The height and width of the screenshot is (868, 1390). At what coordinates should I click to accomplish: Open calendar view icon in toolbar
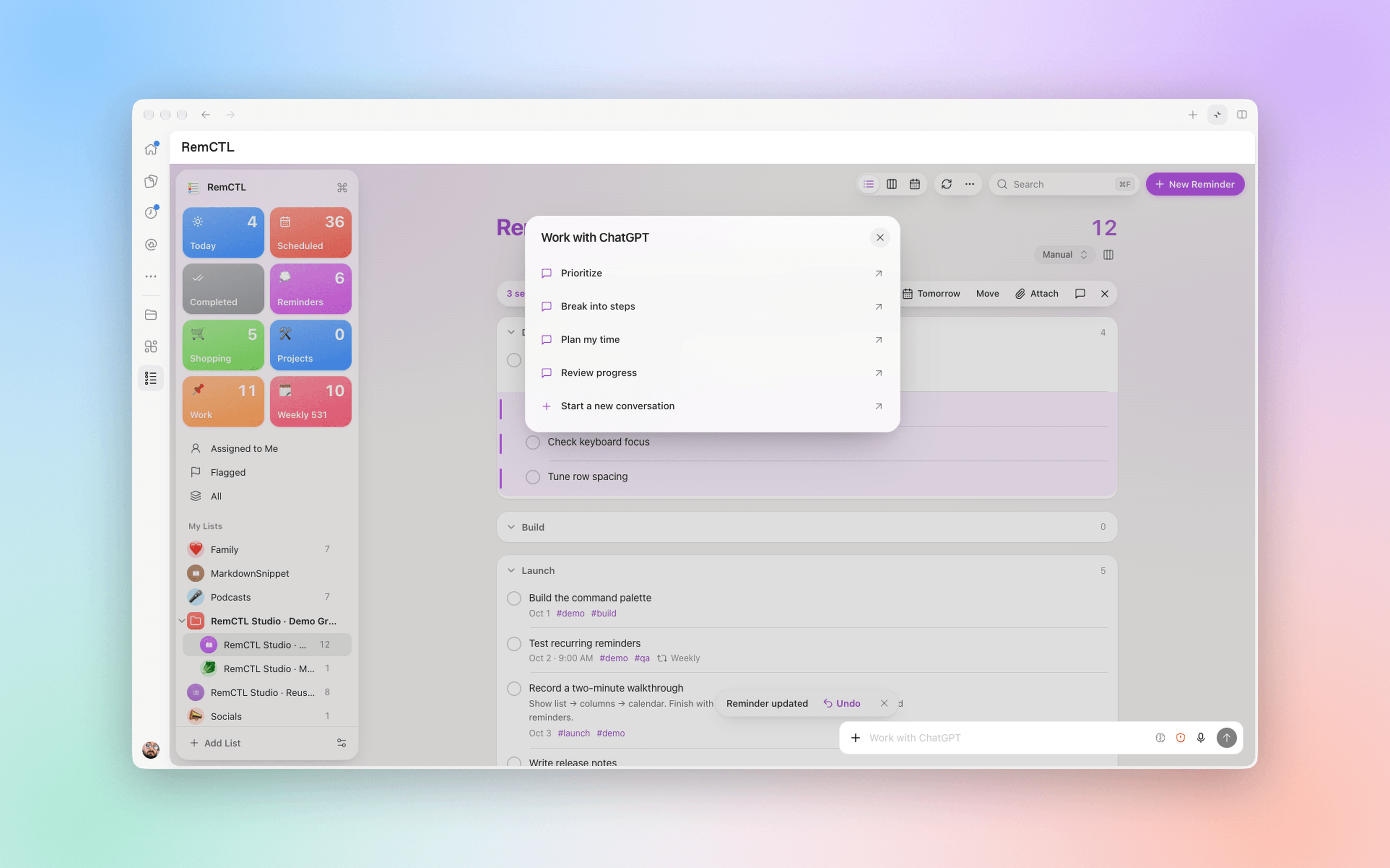(914, 184)
